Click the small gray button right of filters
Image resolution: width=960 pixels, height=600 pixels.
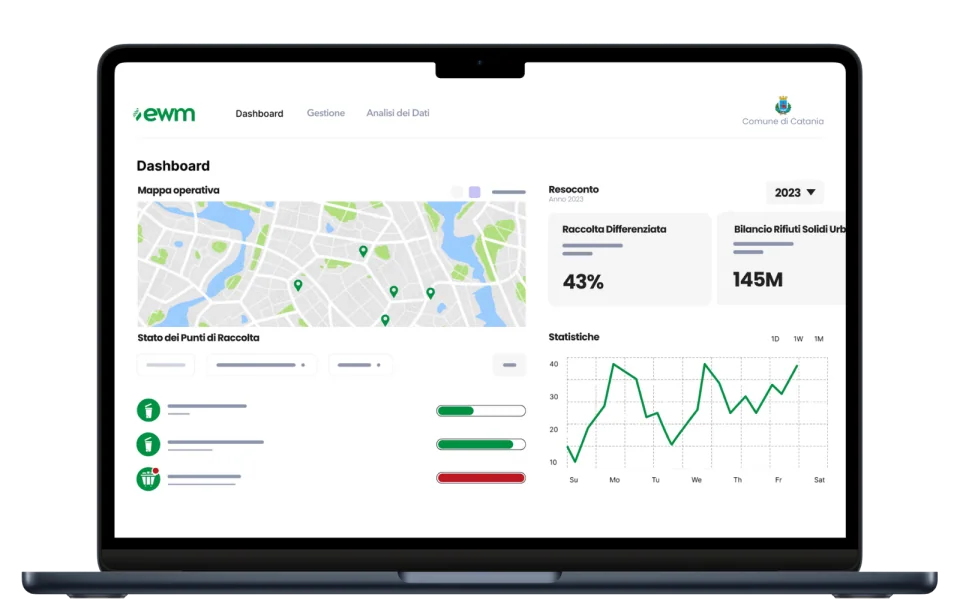509,365
